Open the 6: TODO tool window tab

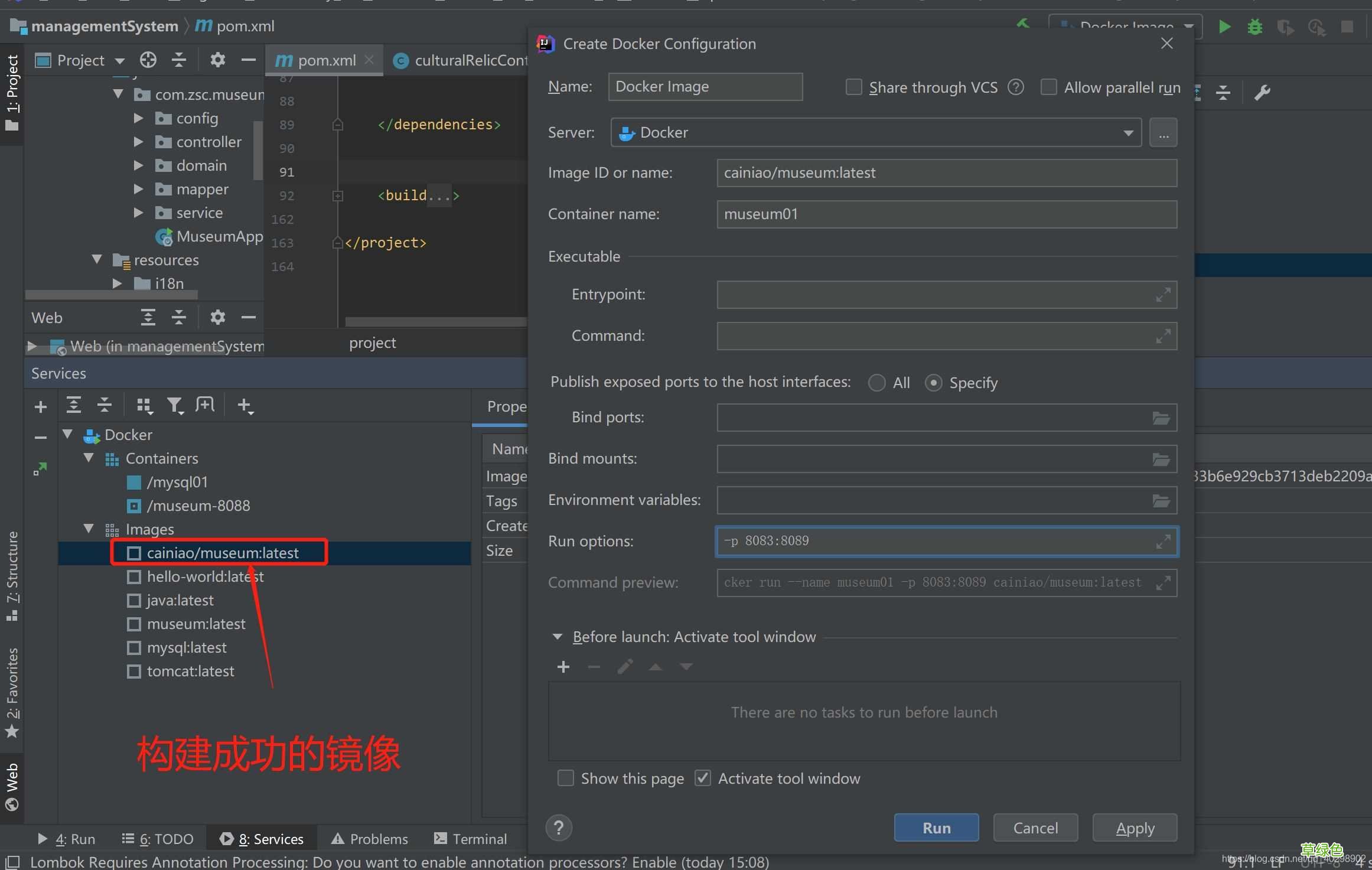pyautogui.click(x=157, y=839)
